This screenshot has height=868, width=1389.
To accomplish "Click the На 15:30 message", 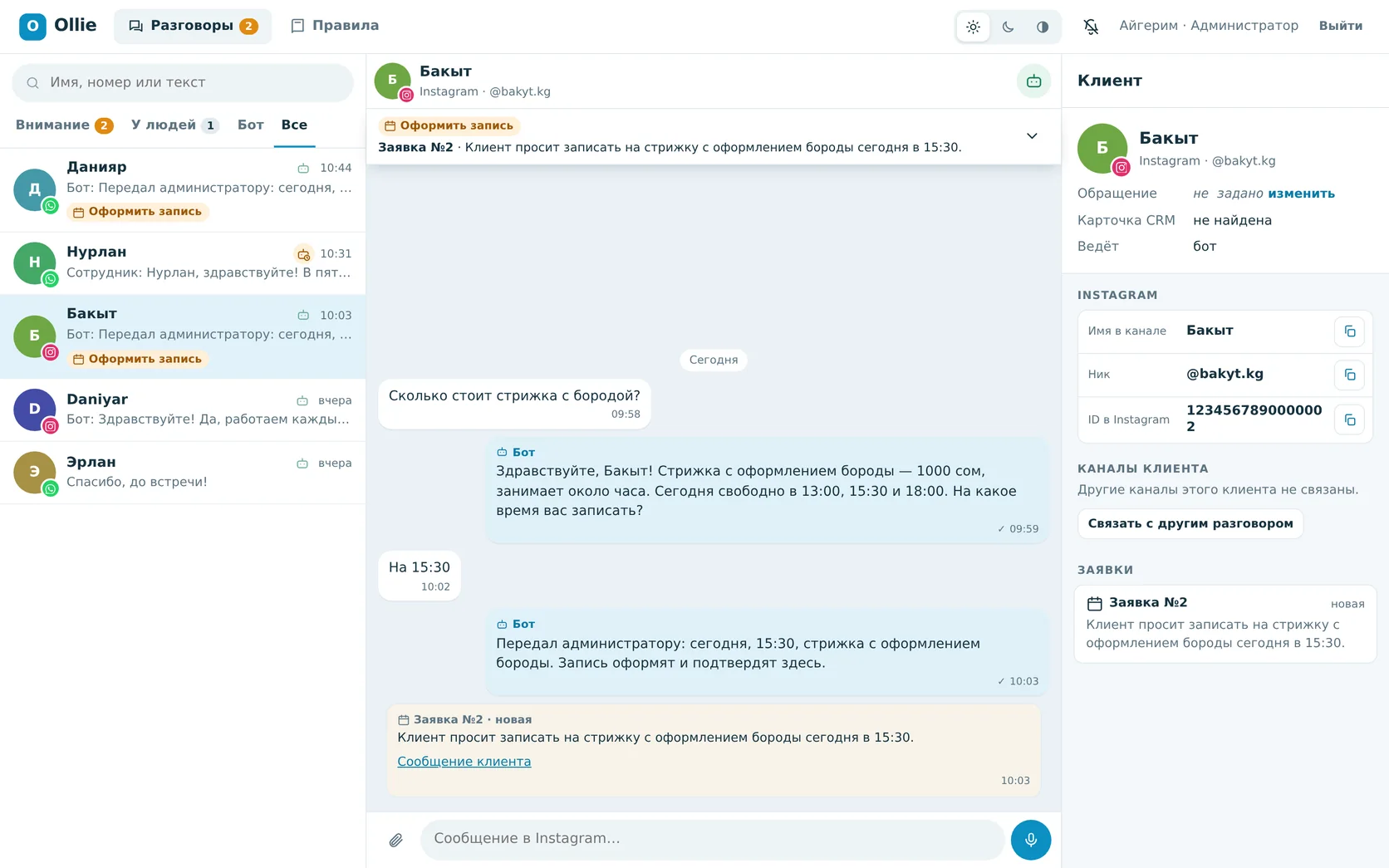I will coord(420,576).
